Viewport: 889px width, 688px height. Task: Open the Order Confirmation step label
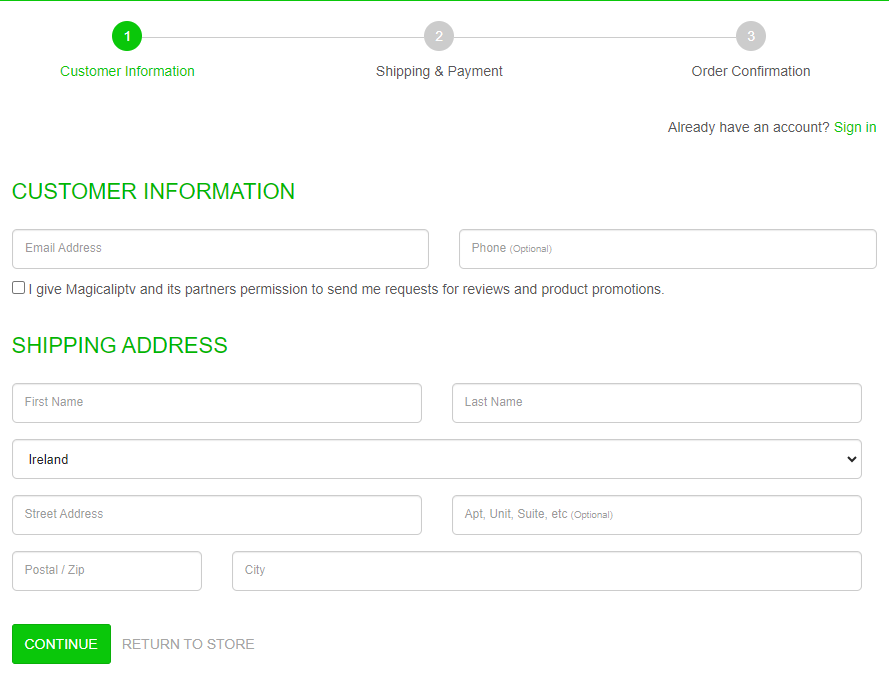pos(751,71)
